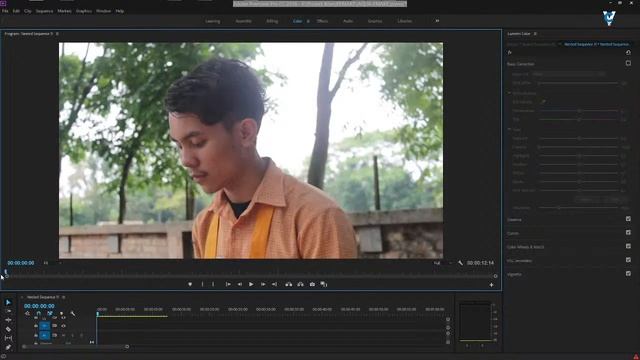640x360 pixels.
Task: Toggle Comparison View button
Action: [x=324, y=284]
